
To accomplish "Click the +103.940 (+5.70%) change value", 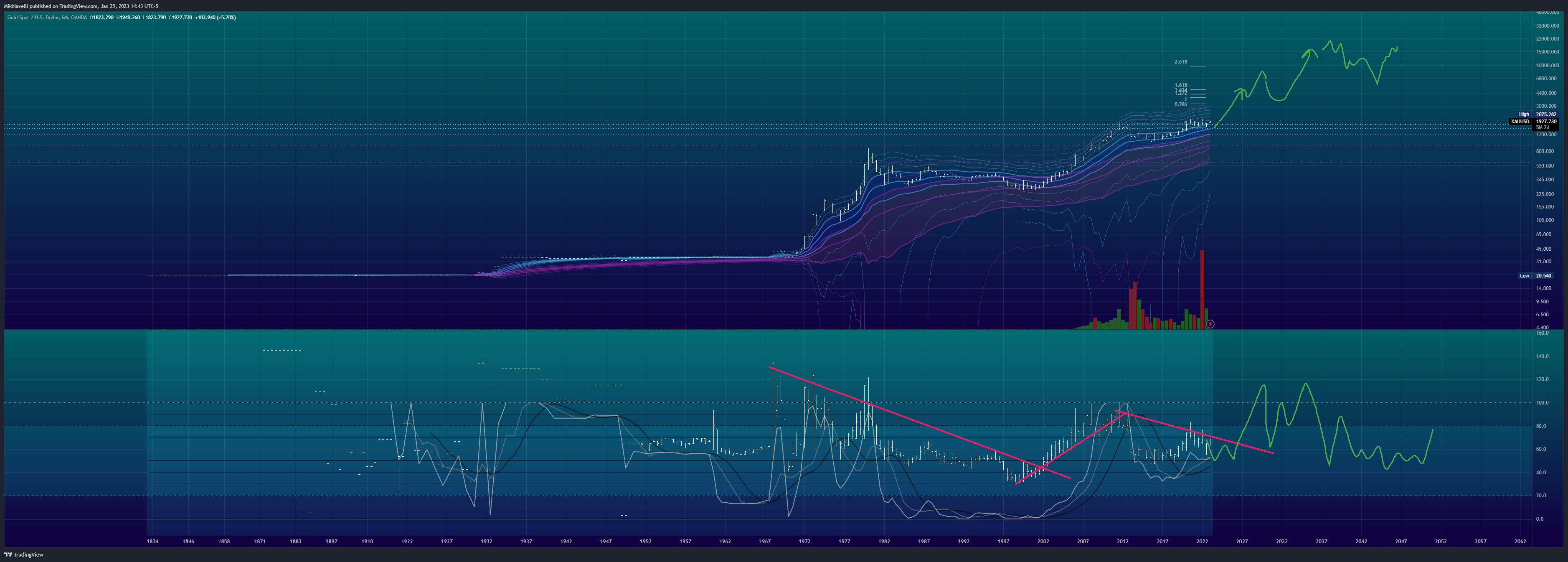I will click(216, 18).
